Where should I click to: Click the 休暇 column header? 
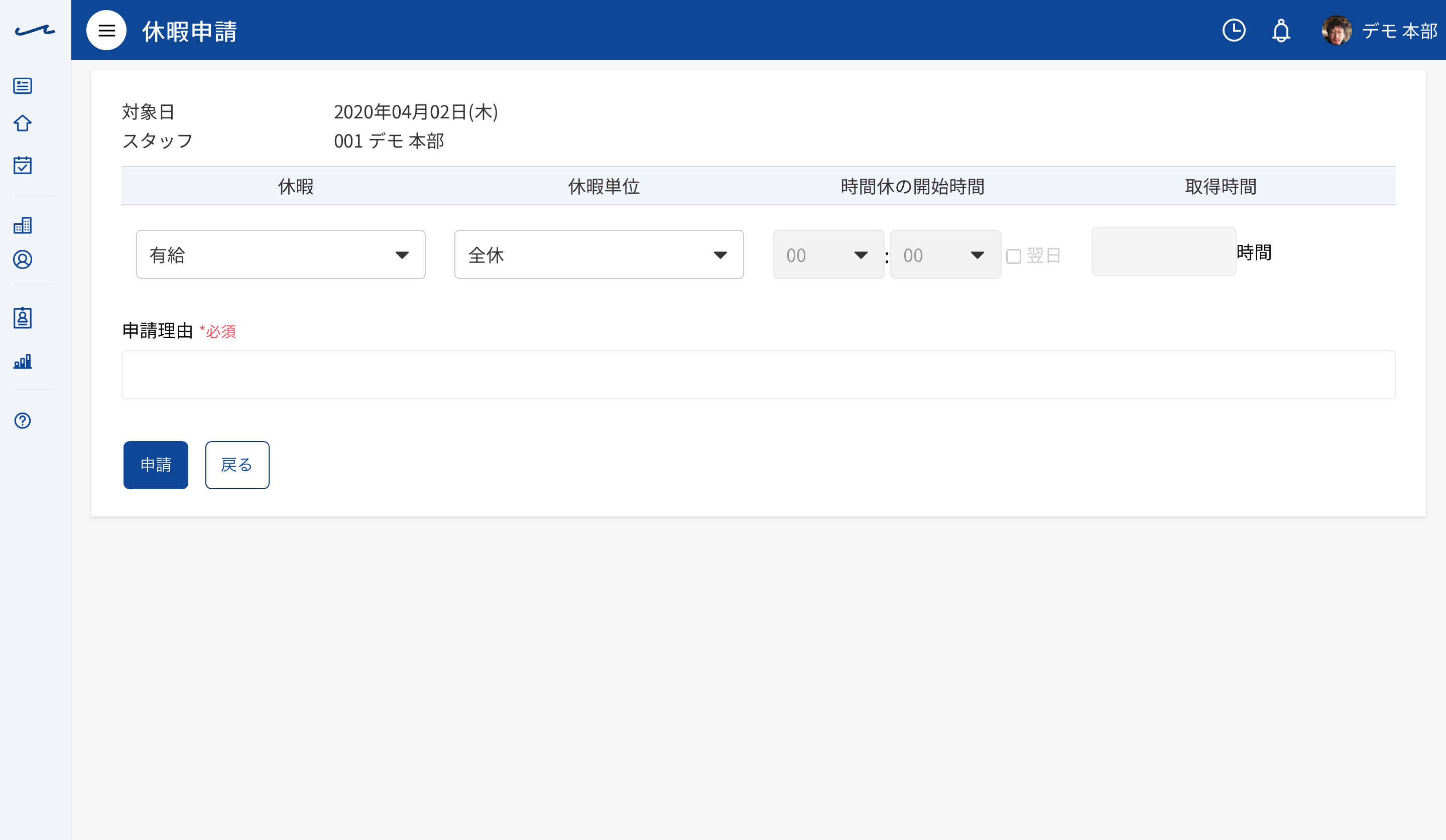tap(296, 186)
